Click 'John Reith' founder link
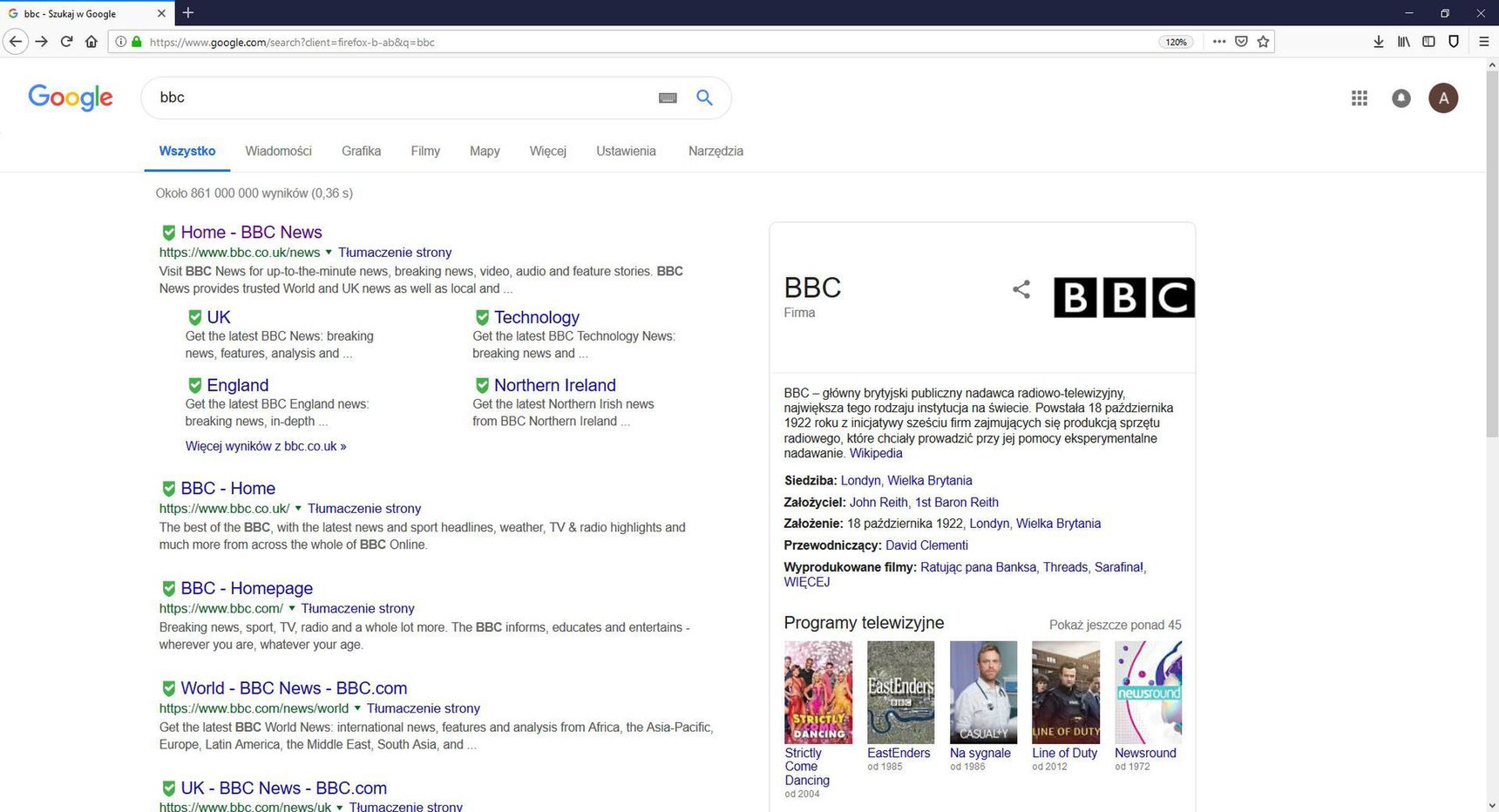Viewport: 1499px width, 812px height. (878, 502)
